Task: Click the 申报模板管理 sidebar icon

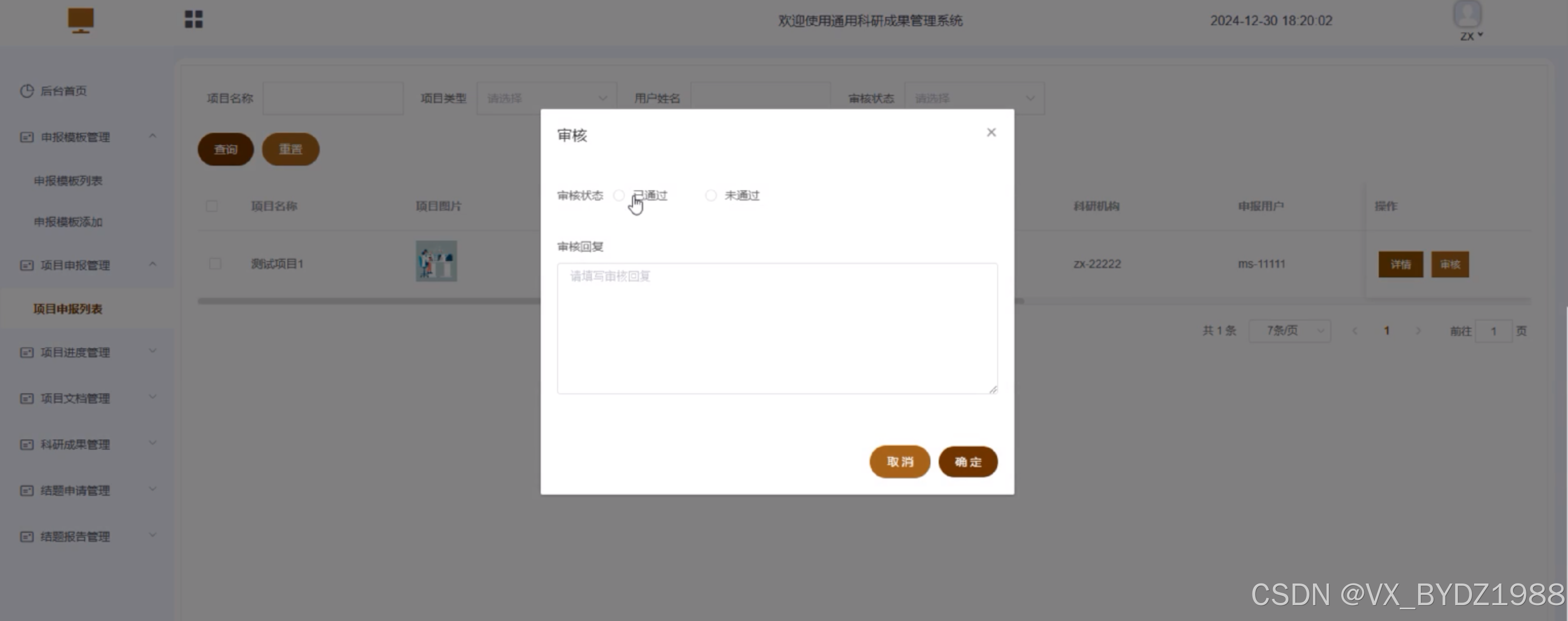Action: tap(27, 137)
